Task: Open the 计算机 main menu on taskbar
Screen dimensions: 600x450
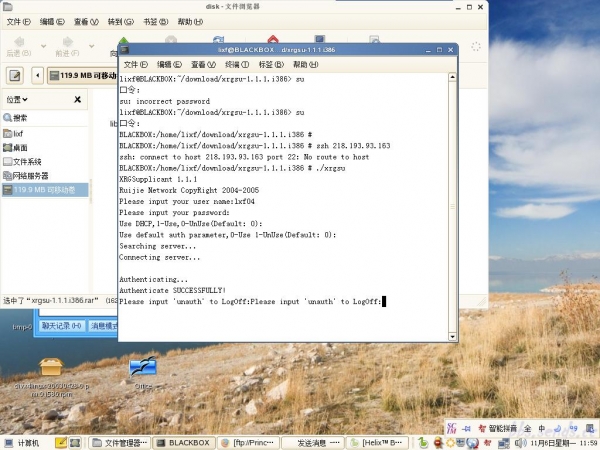Action: (22, 442)
